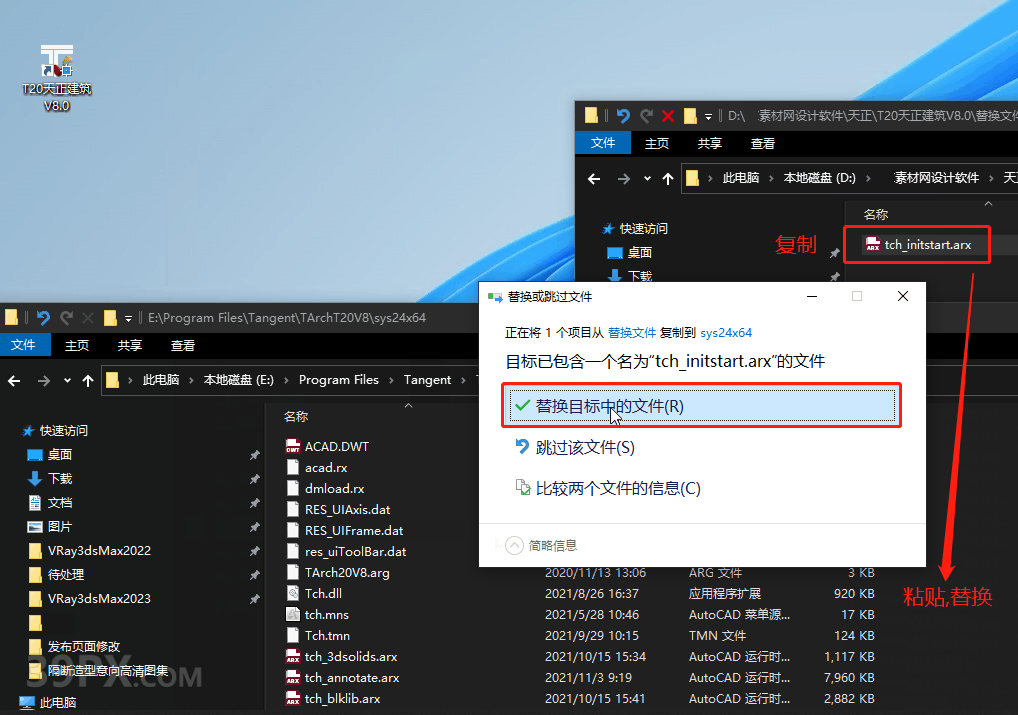Select RES_UIAxis.dat file in list

[x=338, y=510]
